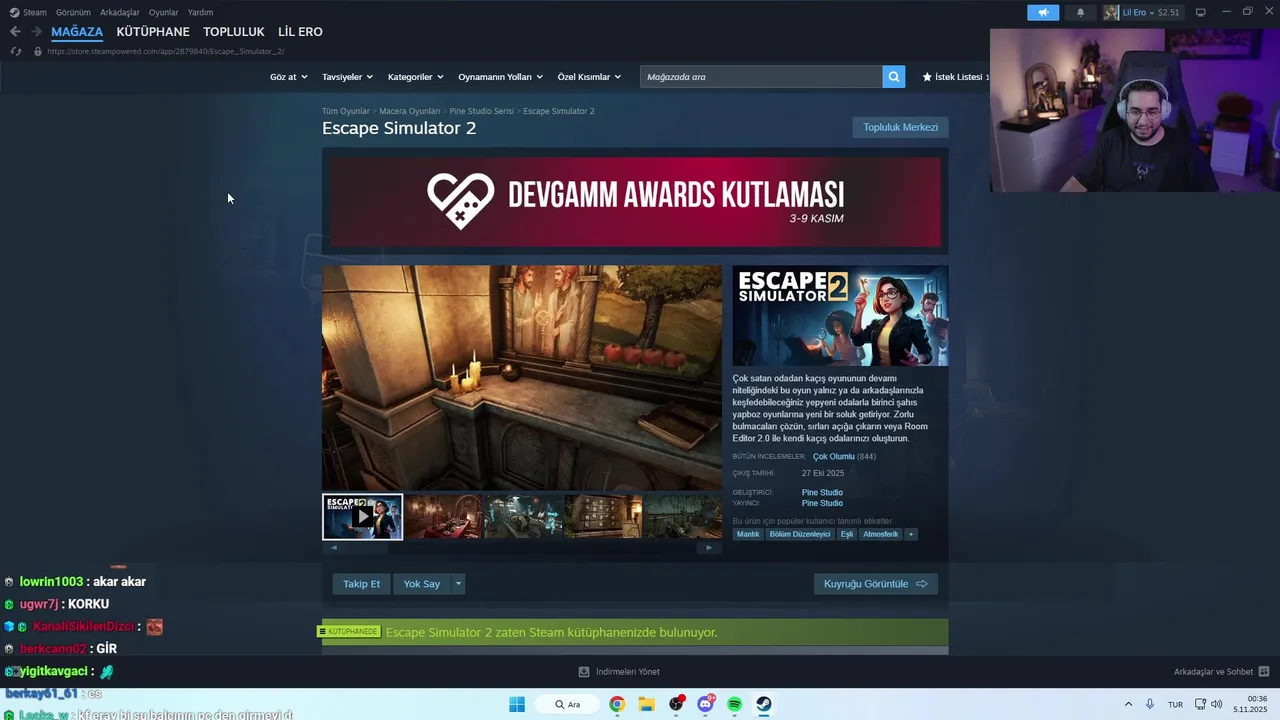Click the Eşli tag

click(x=846, y=534)
